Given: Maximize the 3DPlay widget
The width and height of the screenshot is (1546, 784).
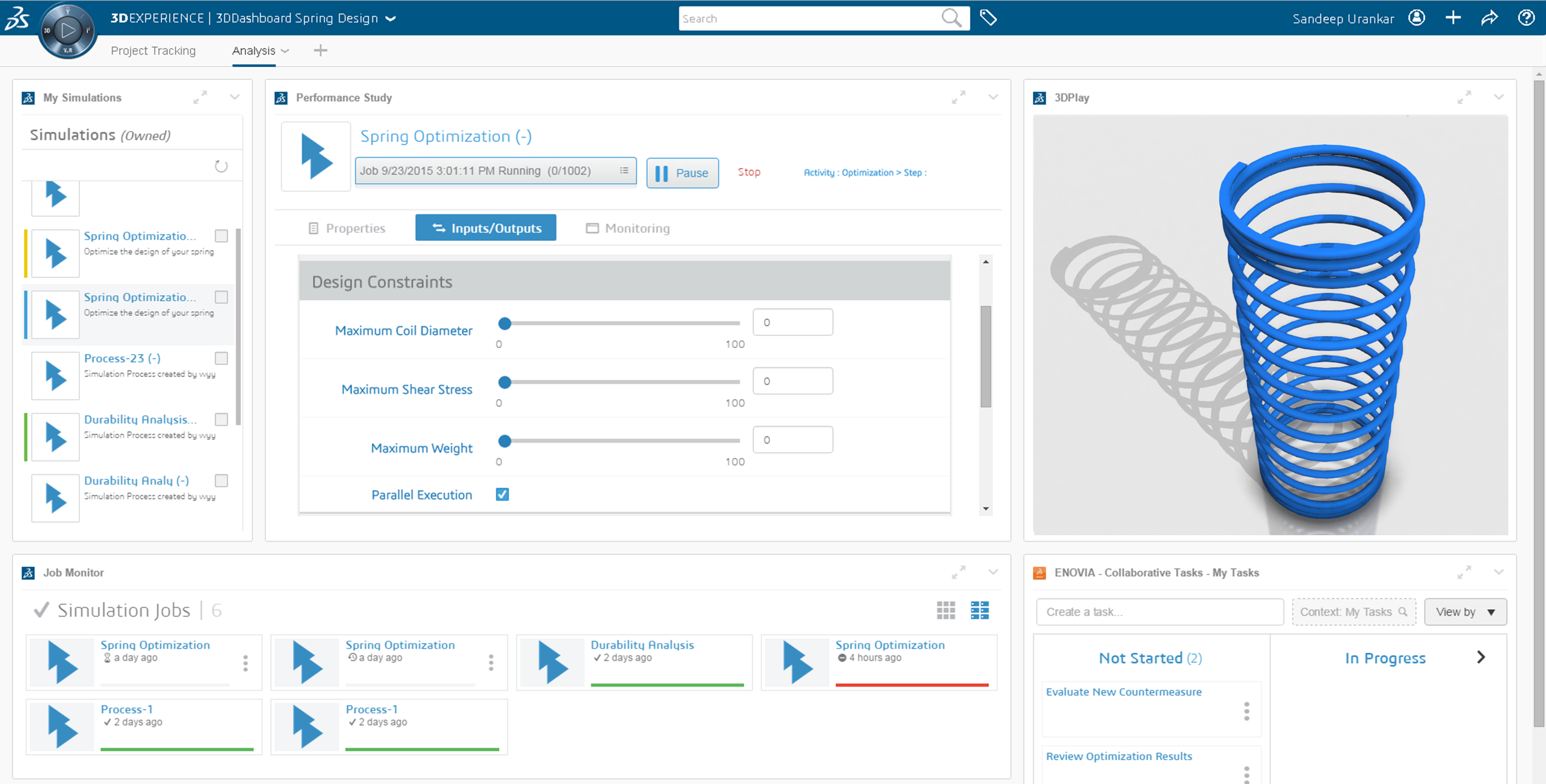Looking at the screenshot, I should [x=1464, y=97].
